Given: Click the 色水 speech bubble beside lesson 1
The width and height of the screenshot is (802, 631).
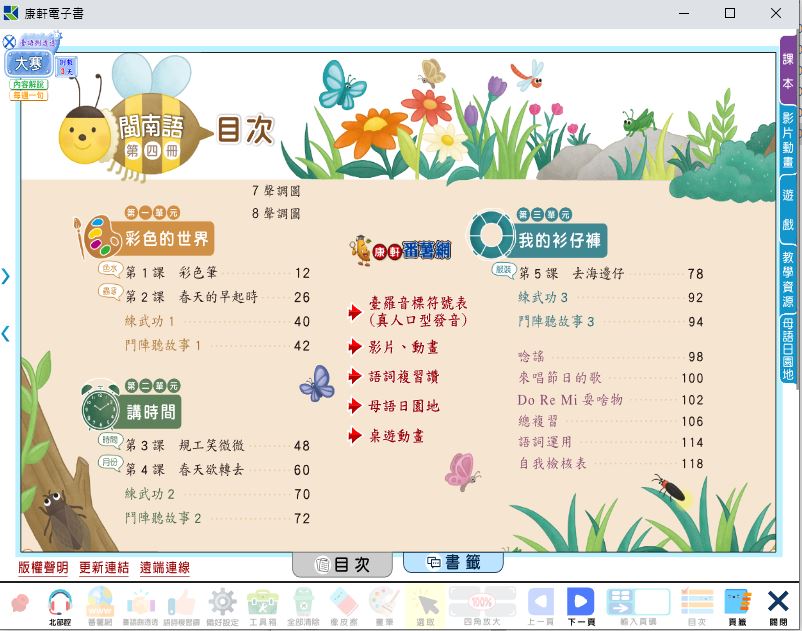Looking at the screenshot, I should coord(110,268).
